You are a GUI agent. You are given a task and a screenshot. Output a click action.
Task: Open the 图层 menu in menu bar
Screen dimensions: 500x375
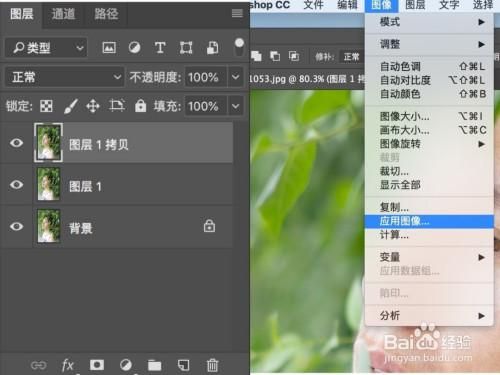point(415,5)
